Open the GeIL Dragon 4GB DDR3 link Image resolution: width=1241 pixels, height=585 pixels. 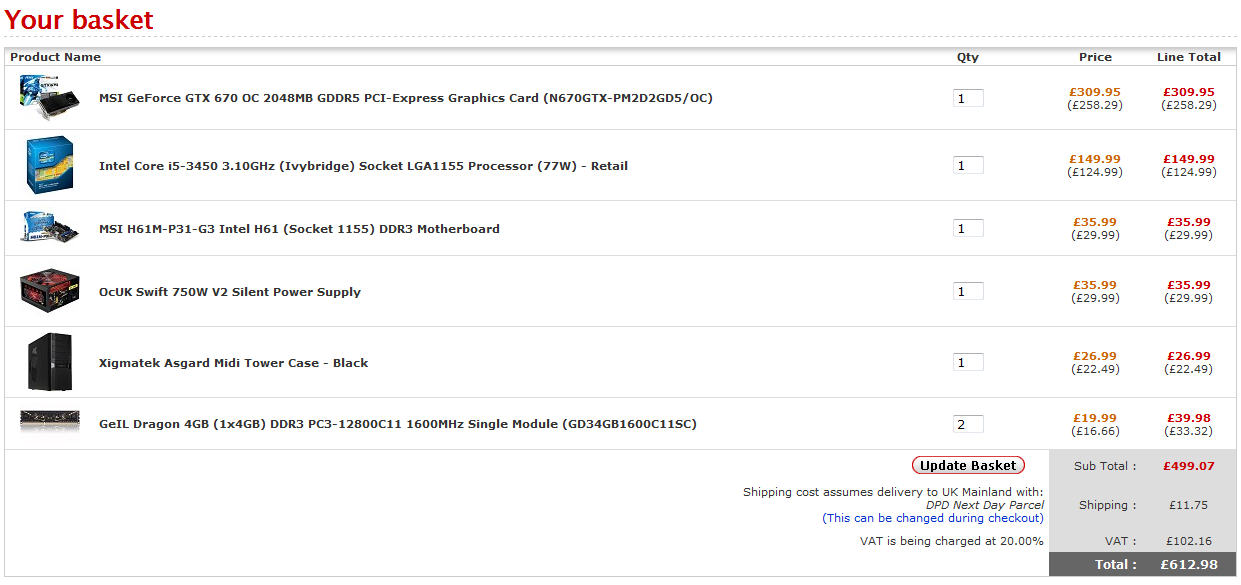(x=397, y=424)
